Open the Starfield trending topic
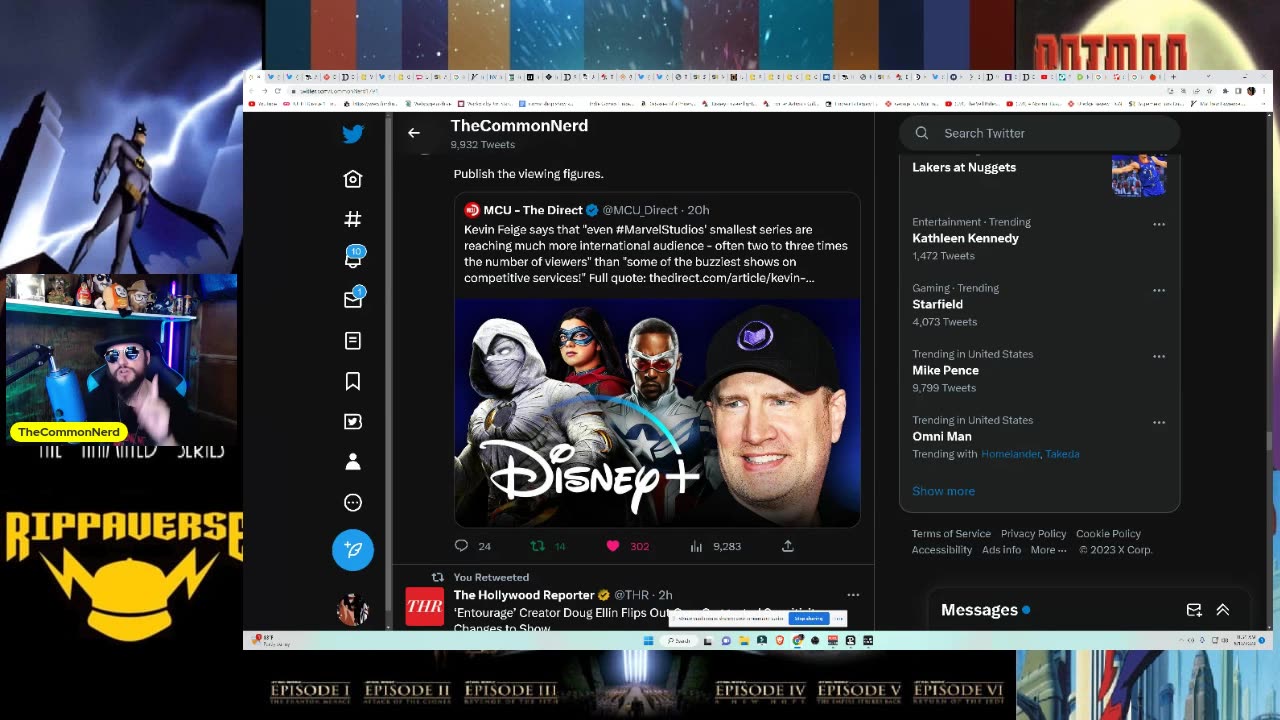The height and width of the screenshot is (720, 1280). coord(937,304)
